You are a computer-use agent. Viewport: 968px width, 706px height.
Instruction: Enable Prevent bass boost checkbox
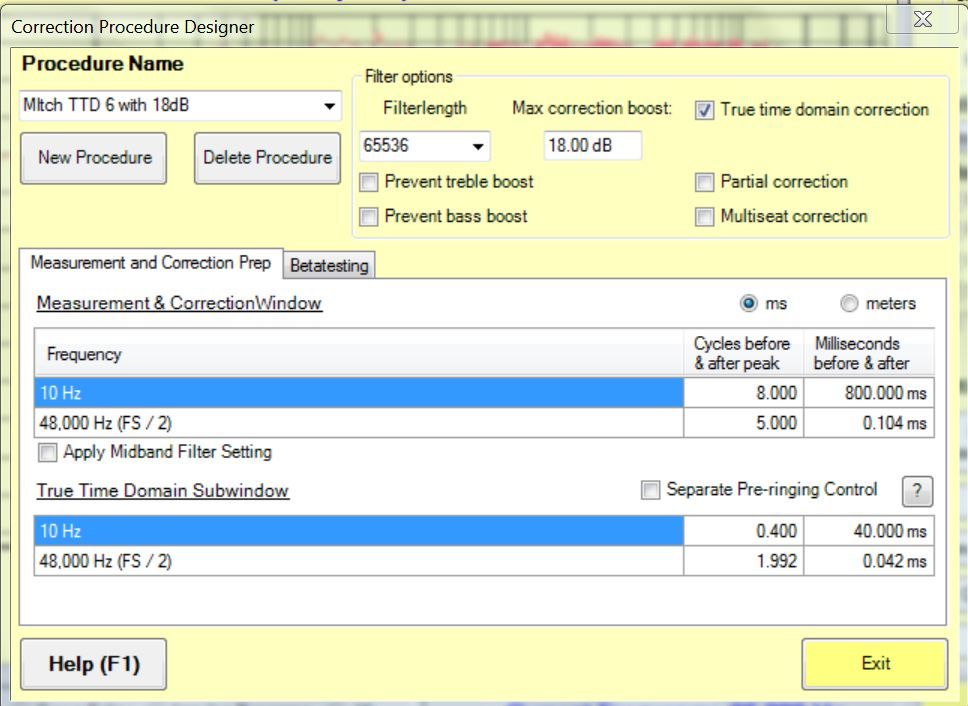coord(369,217)
